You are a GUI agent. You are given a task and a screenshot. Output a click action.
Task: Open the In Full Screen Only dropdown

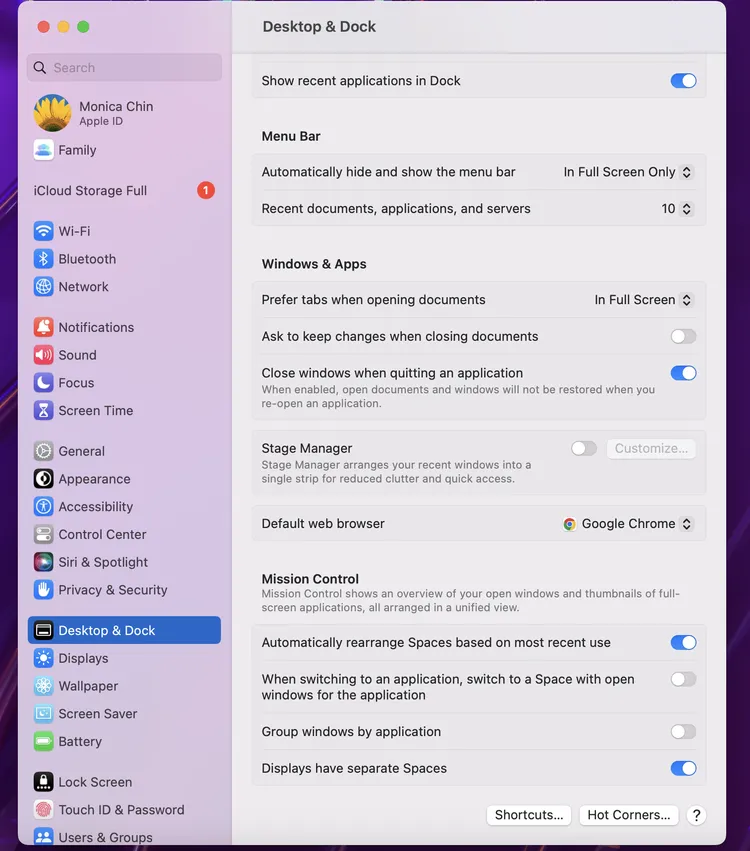(628, 172)
